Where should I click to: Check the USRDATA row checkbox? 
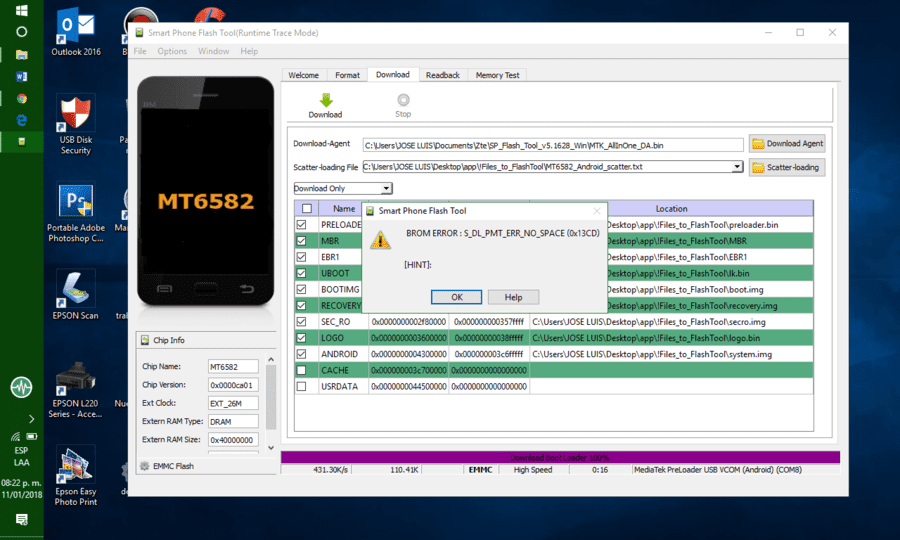[302, 386]
